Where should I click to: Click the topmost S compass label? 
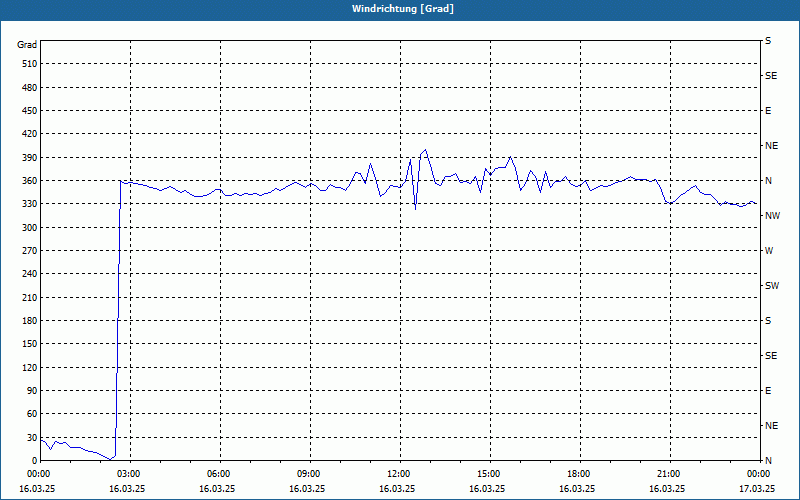coord(768,41)
